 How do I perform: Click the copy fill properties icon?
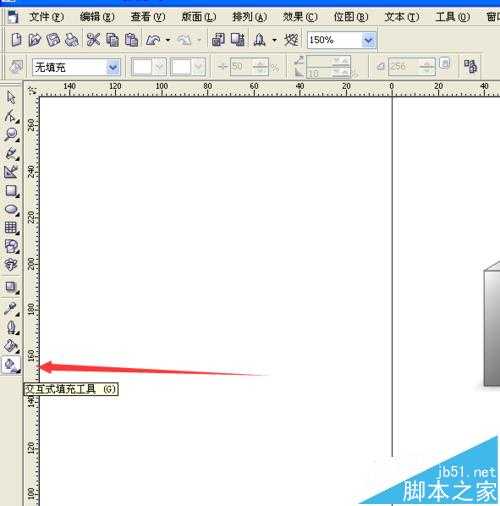tap(470, 66)
